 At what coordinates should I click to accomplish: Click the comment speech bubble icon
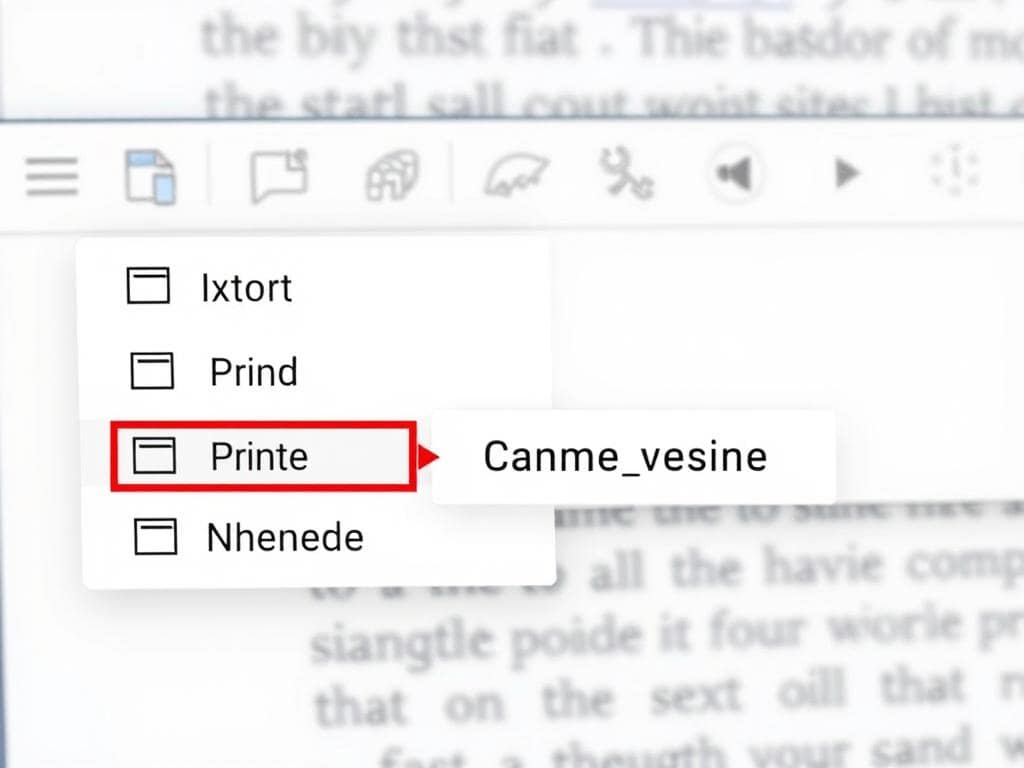coord(279,177)
